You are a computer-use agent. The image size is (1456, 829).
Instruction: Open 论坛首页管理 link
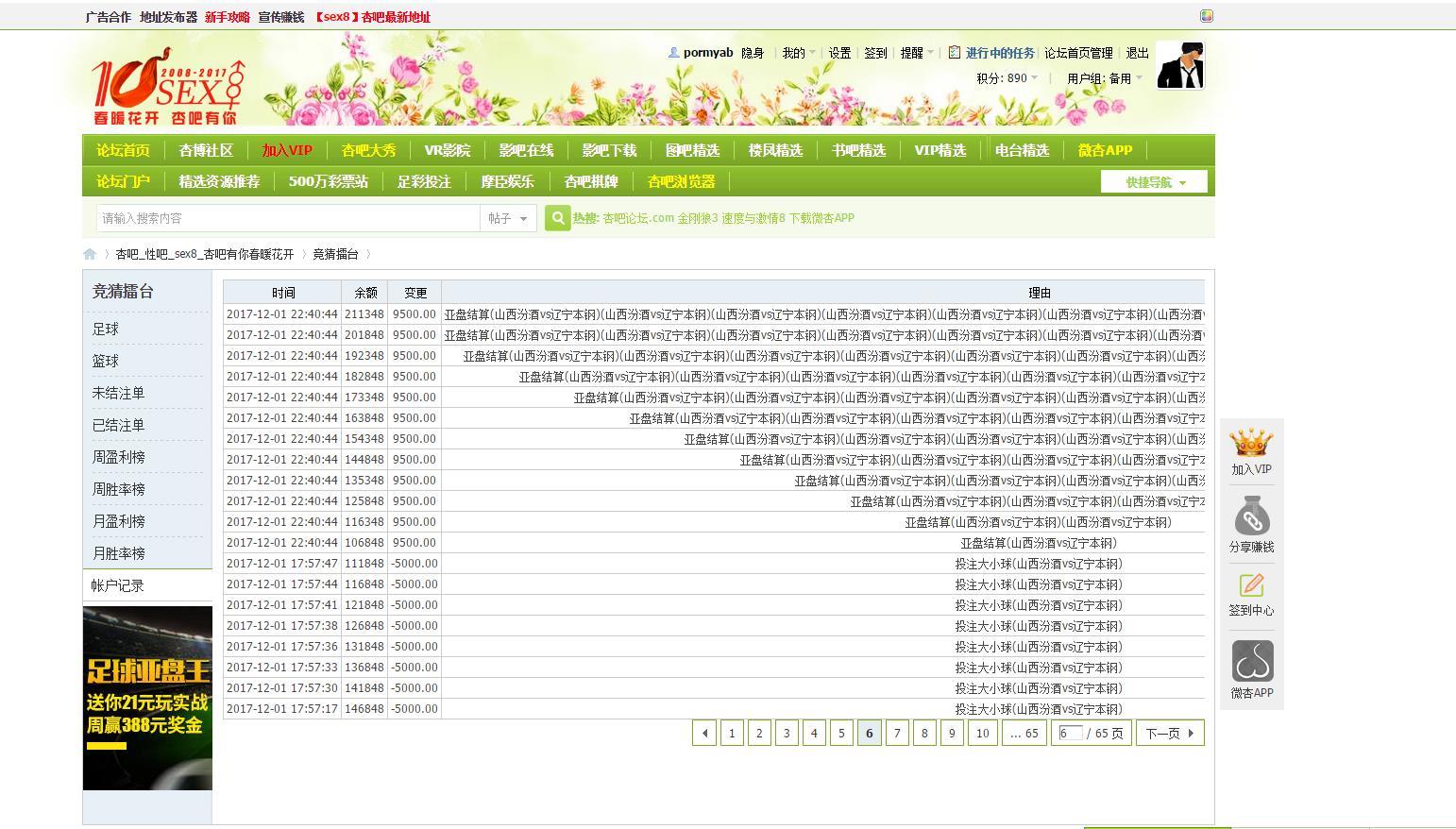click(x=1078, y=53)
